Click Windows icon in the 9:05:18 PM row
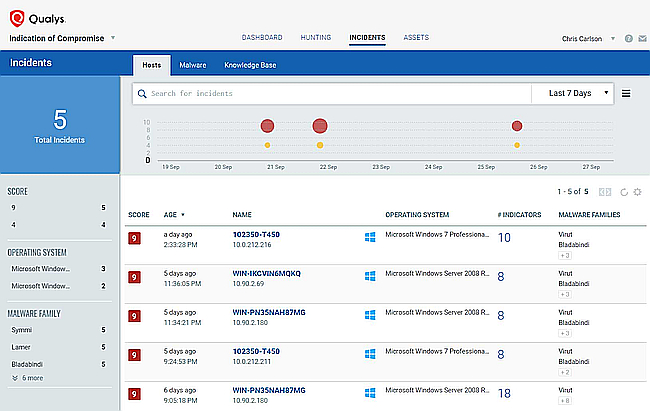 (x=370, y=393)
